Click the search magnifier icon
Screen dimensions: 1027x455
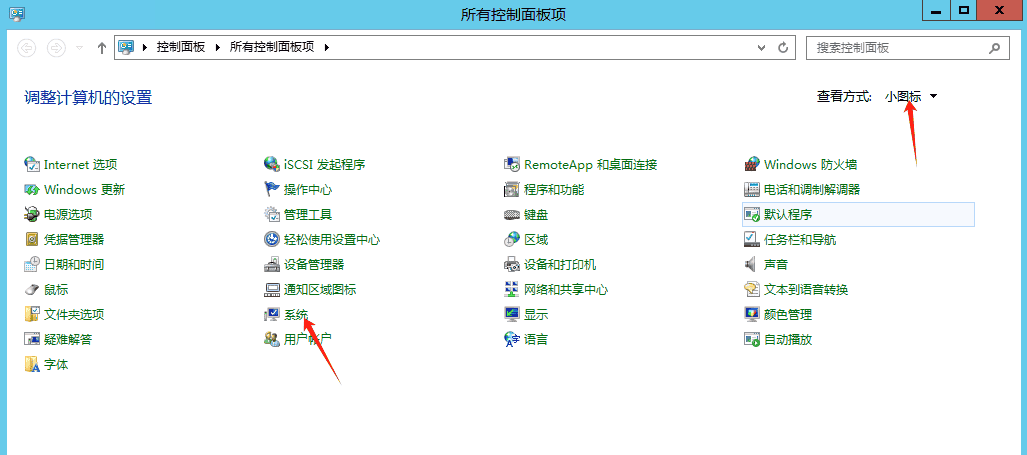click(x=995, y=48)
